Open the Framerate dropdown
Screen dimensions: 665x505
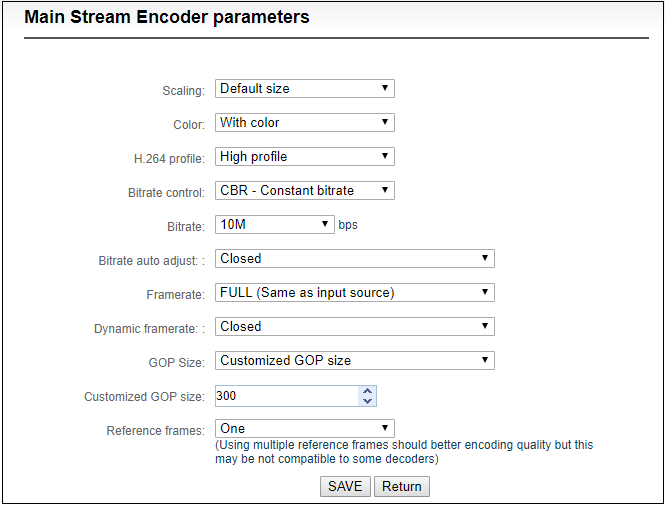355,292
